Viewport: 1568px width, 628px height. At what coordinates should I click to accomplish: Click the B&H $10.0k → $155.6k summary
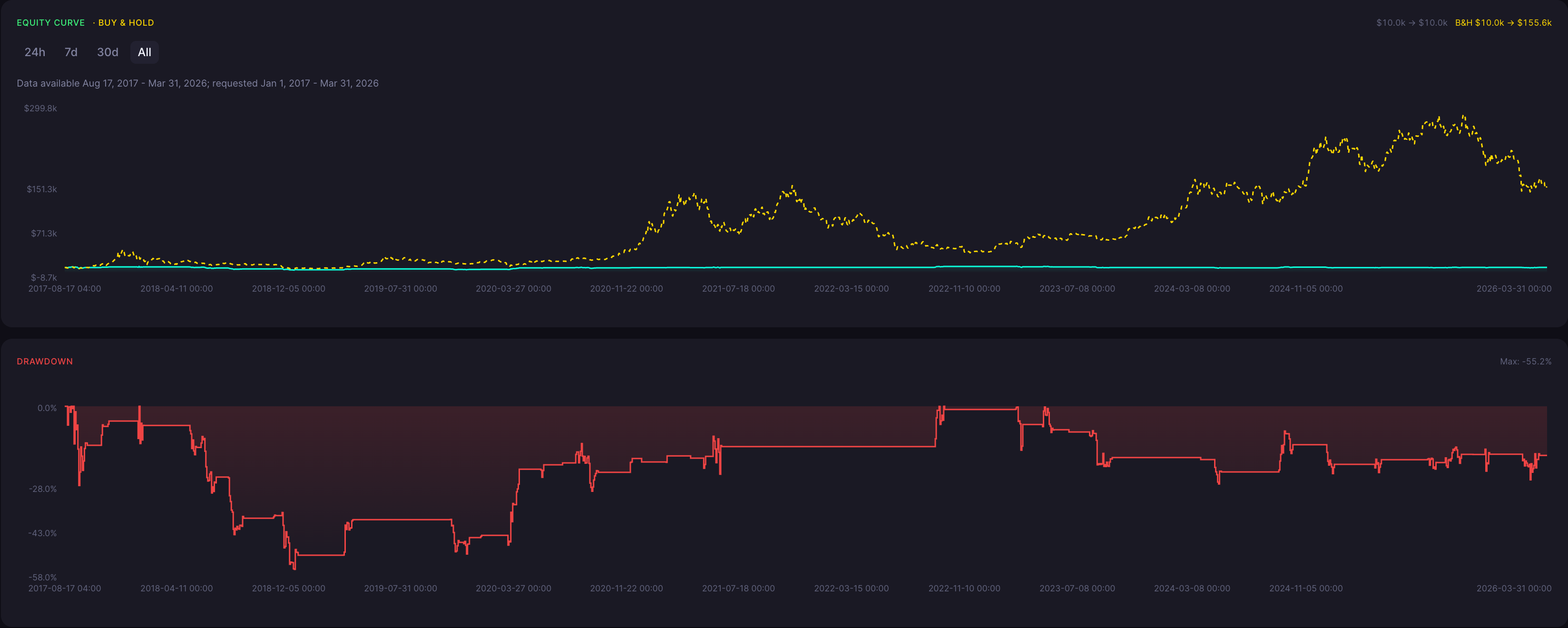point(1503,22)
